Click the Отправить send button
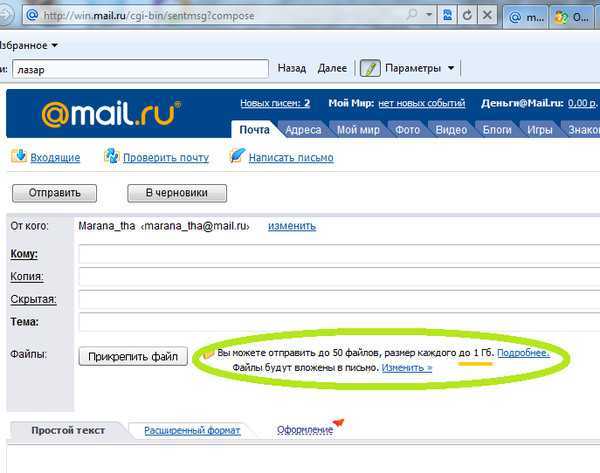This screenshot has width=600, height=473. [x=54, y=193]
